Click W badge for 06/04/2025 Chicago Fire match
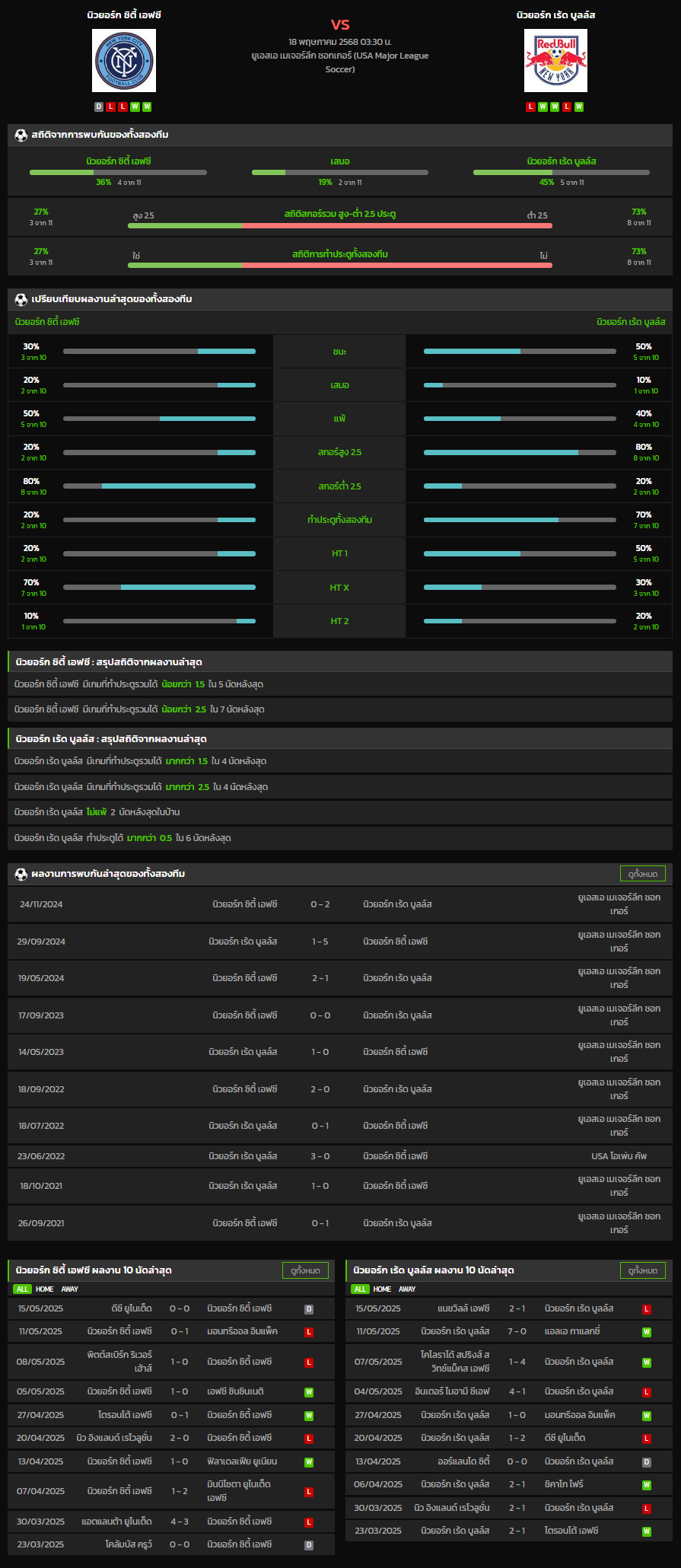 [647, 1485]
